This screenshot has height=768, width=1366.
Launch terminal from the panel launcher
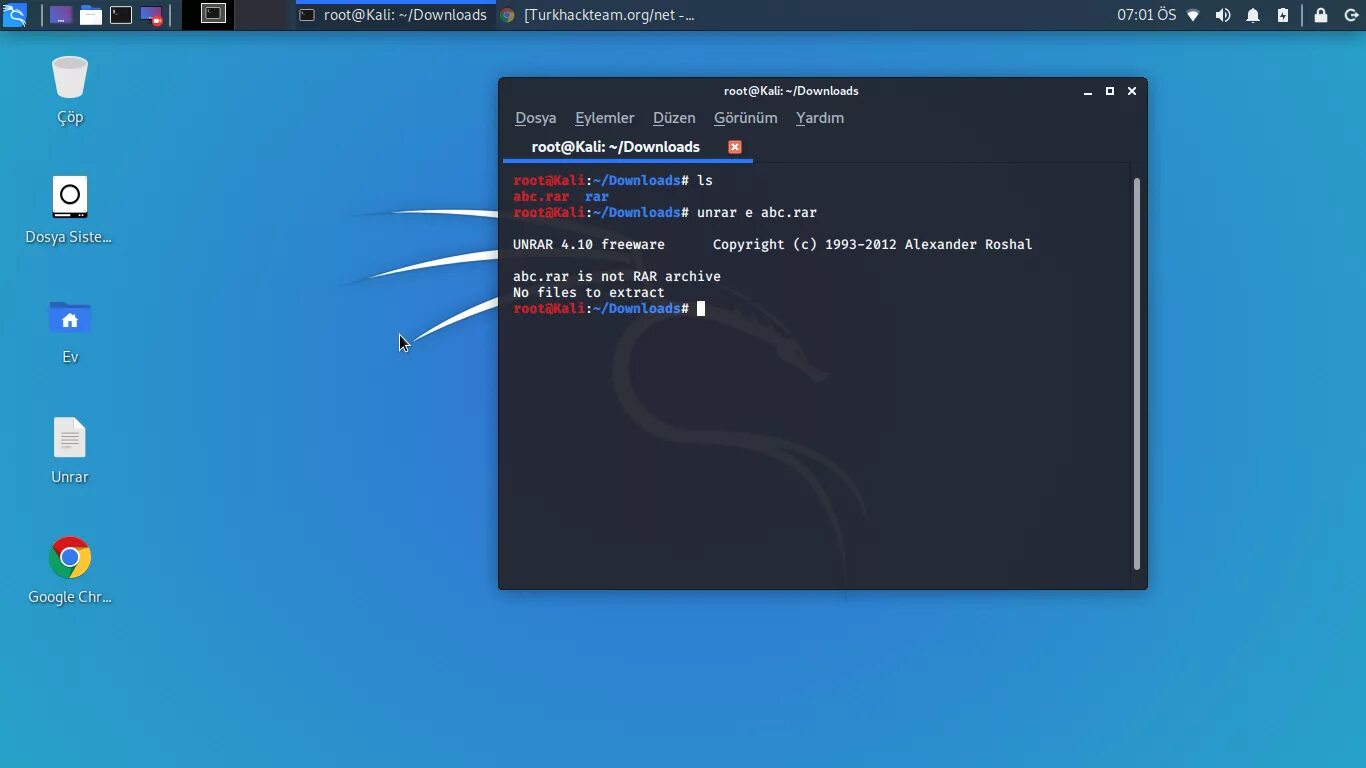pos(121,15)
